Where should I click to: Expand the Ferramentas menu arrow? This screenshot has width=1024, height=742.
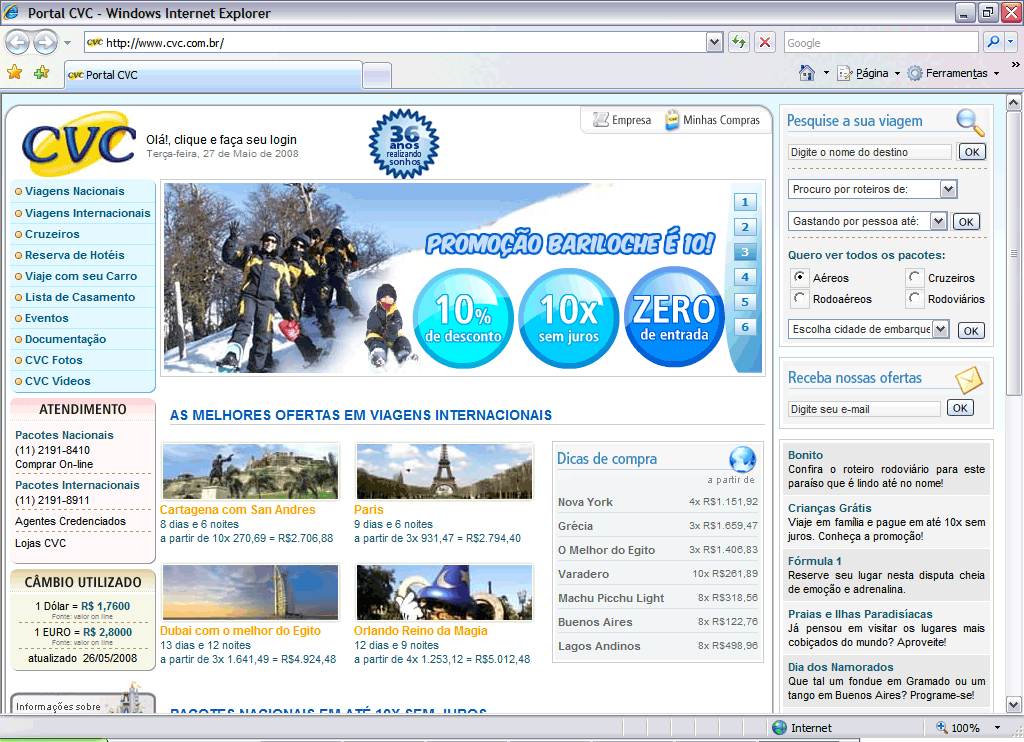click(997, 74)
